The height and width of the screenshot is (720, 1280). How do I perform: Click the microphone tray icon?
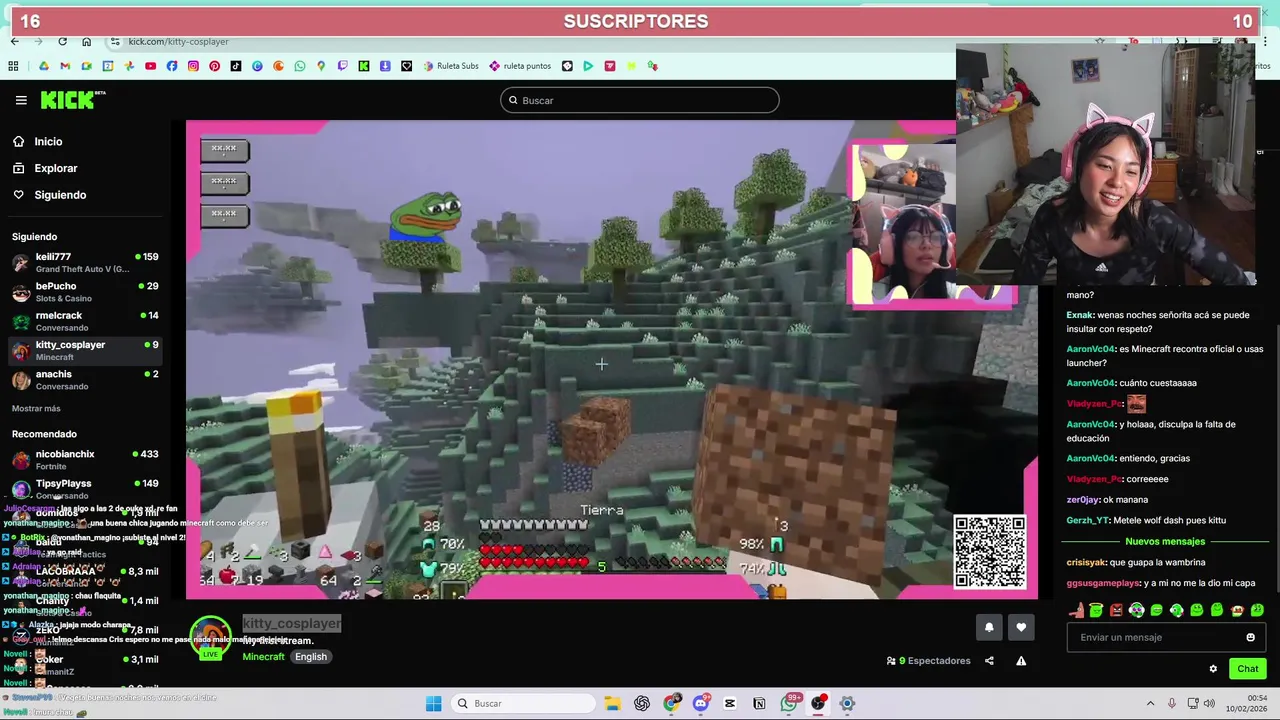[1172, 703]
